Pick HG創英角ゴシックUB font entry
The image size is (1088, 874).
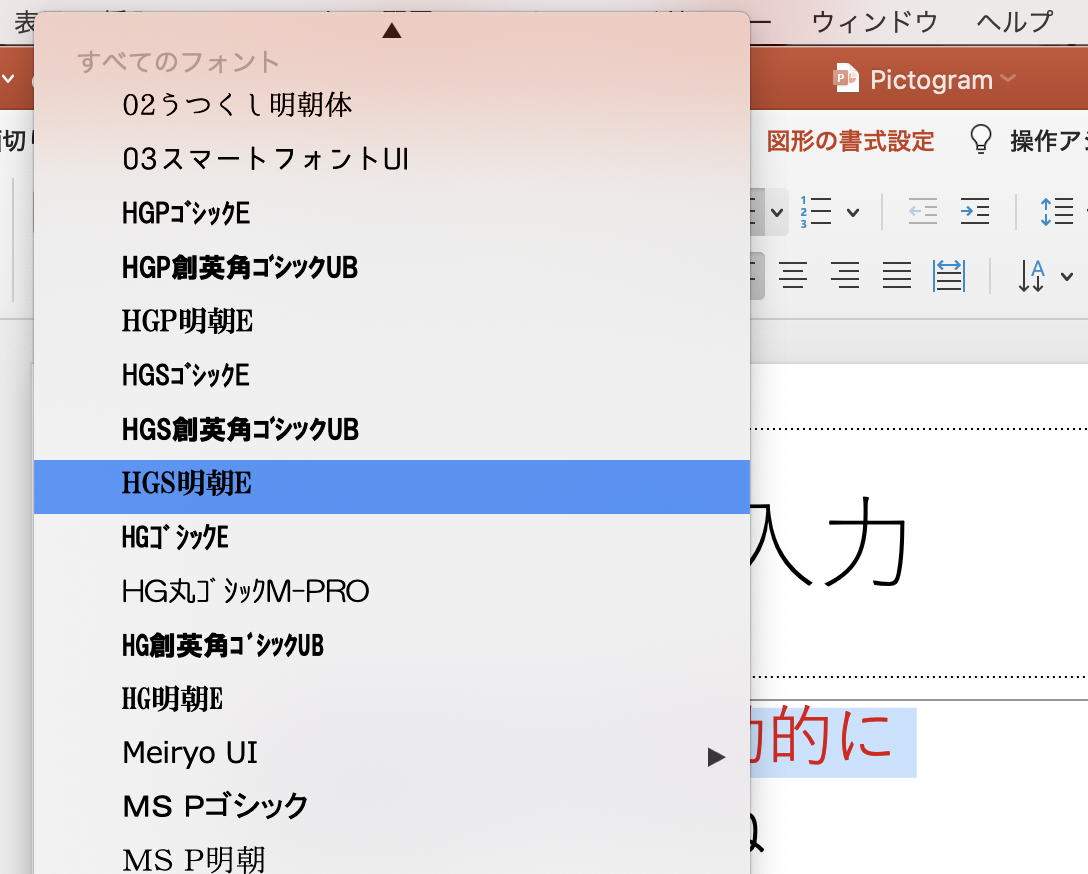(x=392, y=646)
